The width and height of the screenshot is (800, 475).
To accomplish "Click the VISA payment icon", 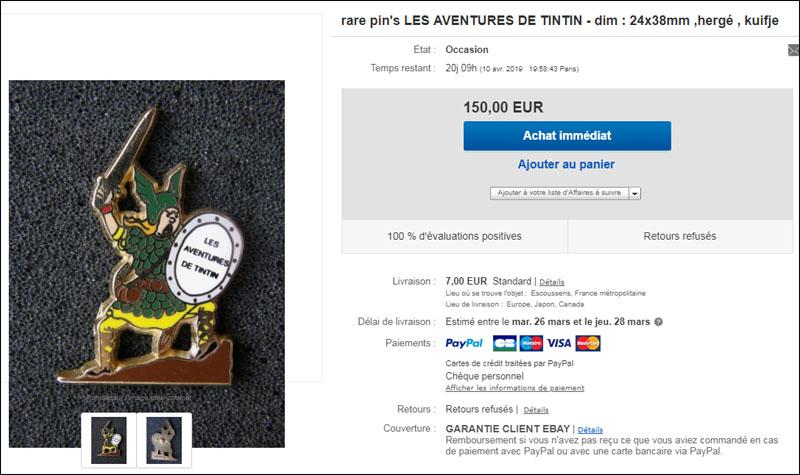I will click(559, 343).
